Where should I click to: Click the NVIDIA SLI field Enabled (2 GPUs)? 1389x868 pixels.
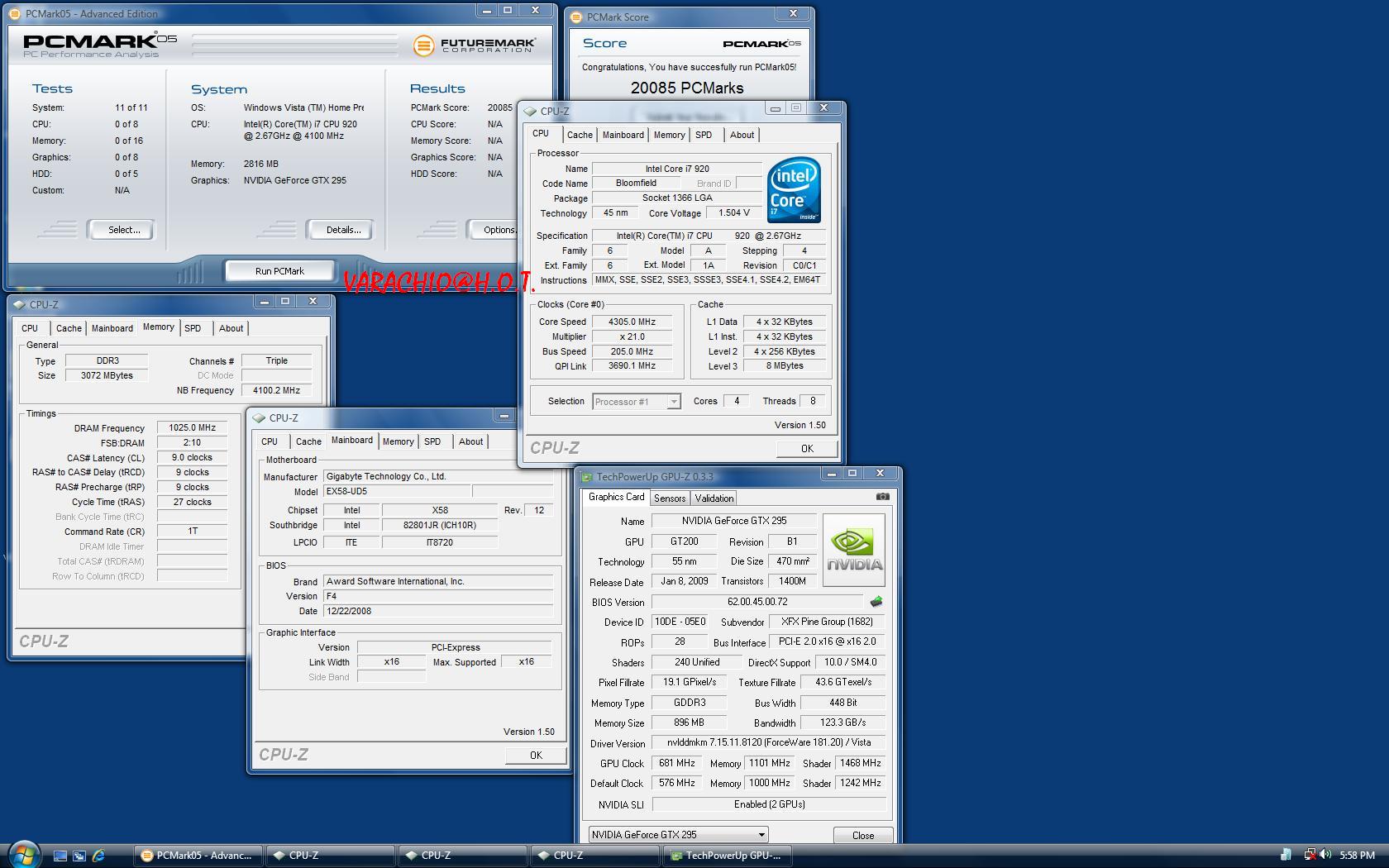769,804
